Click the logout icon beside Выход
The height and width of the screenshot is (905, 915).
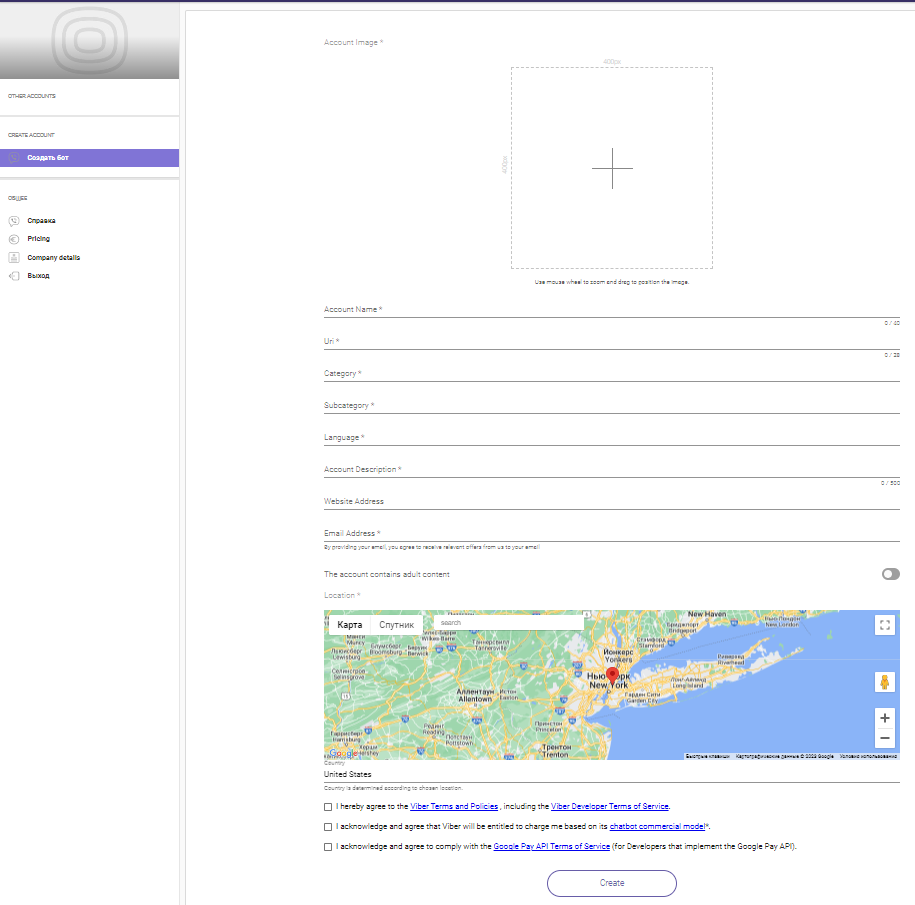[x=14, y=276]
